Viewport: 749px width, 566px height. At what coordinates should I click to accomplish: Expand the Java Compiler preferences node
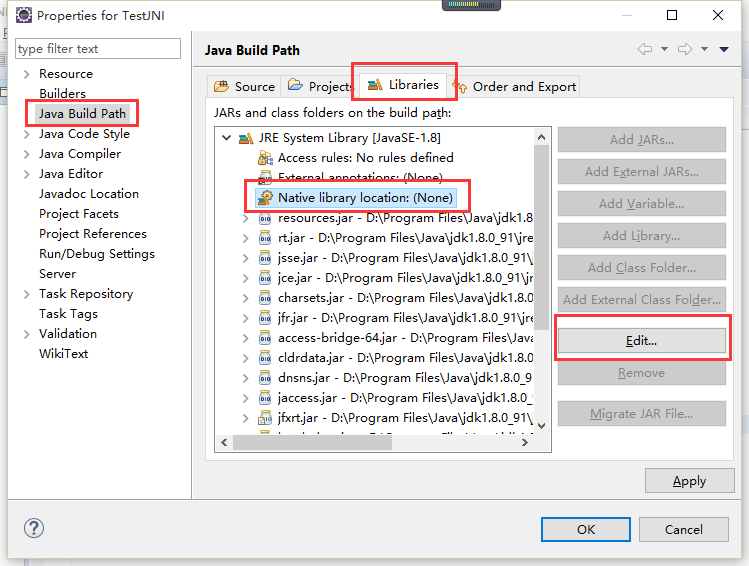click(x=26, y=154)
